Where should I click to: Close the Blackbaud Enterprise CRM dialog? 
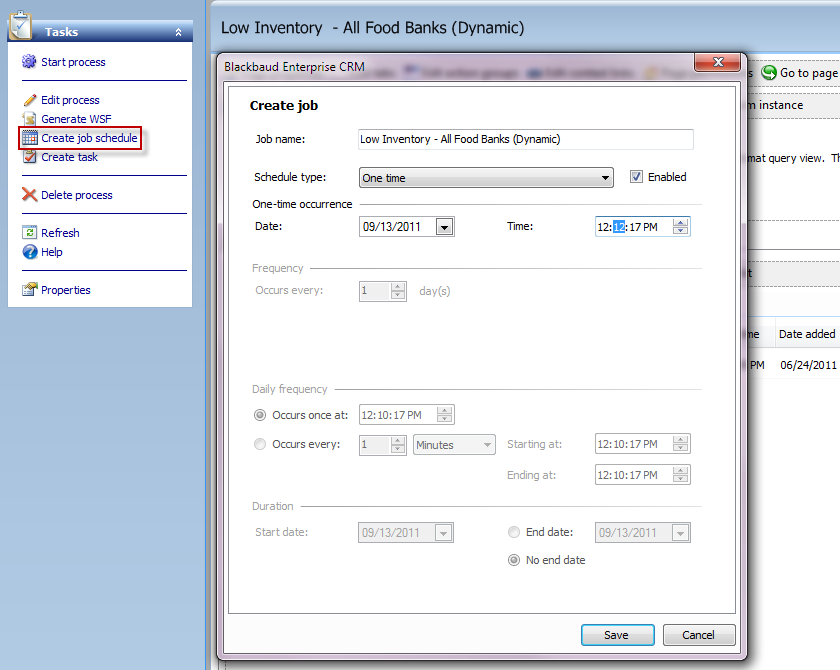tap(718, 62)
